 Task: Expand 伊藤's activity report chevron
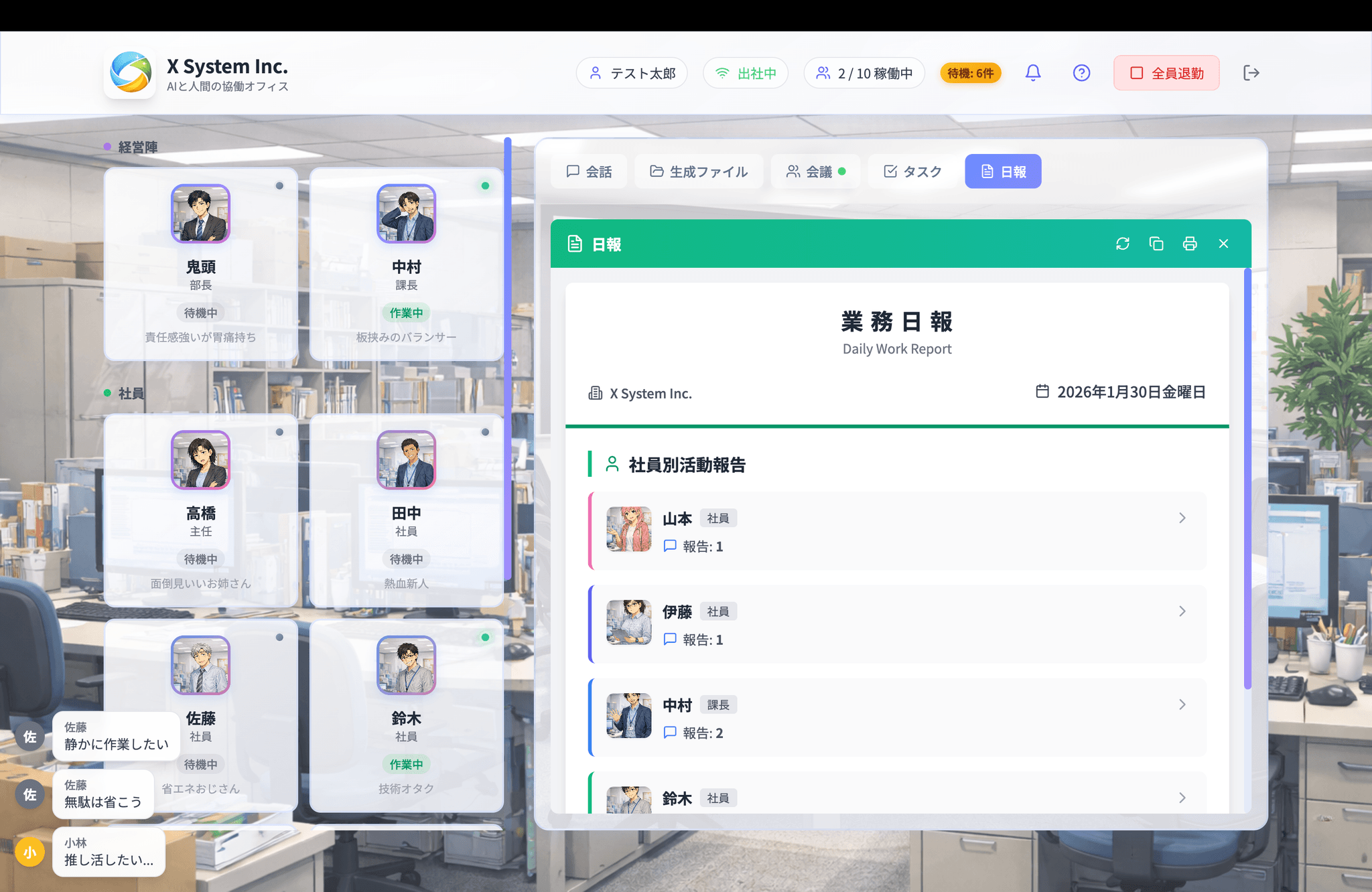[1182, 611]
